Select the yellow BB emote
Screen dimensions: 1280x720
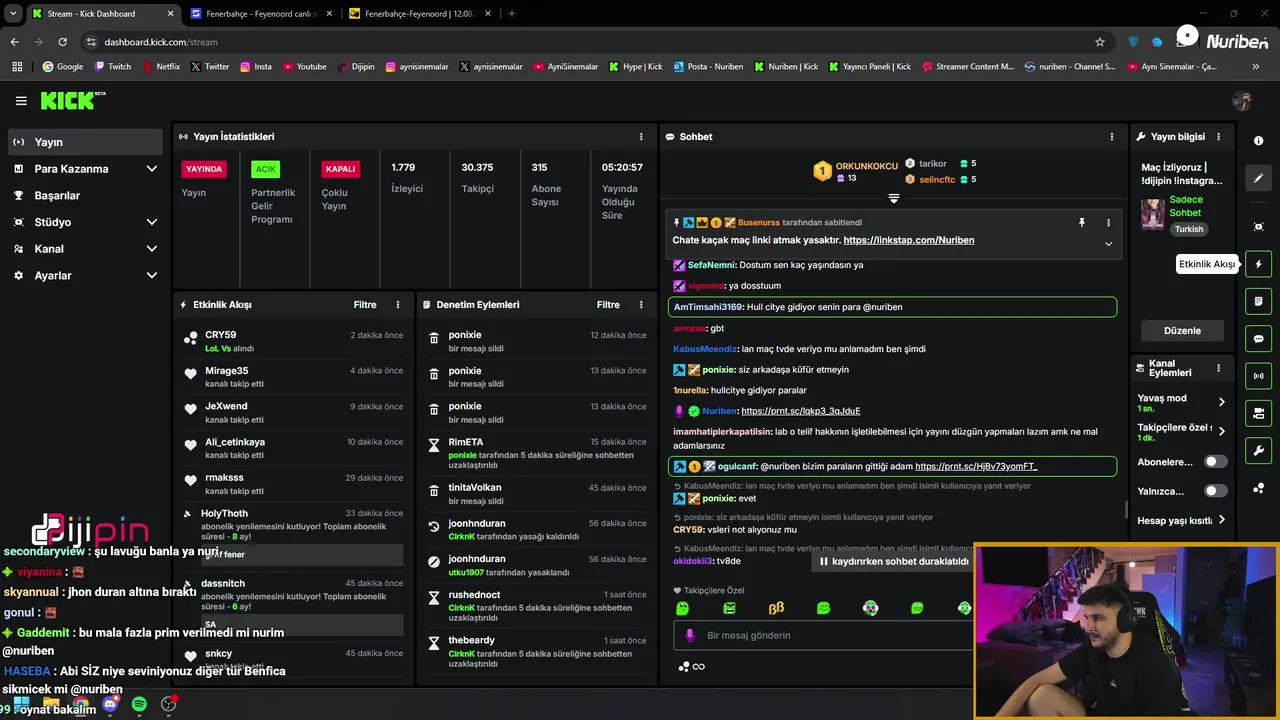click(x=776, y=607)
